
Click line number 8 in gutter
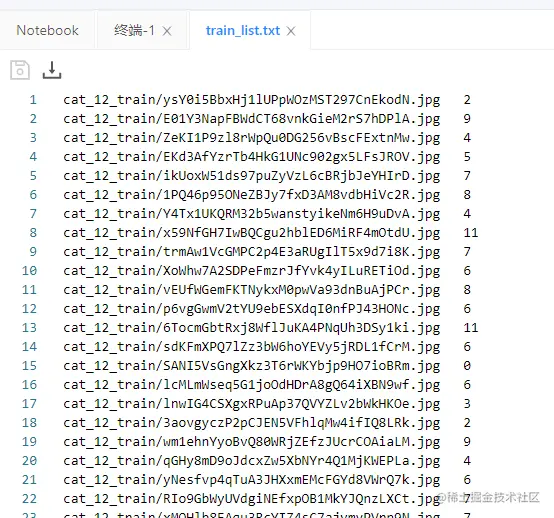[33, 233]
